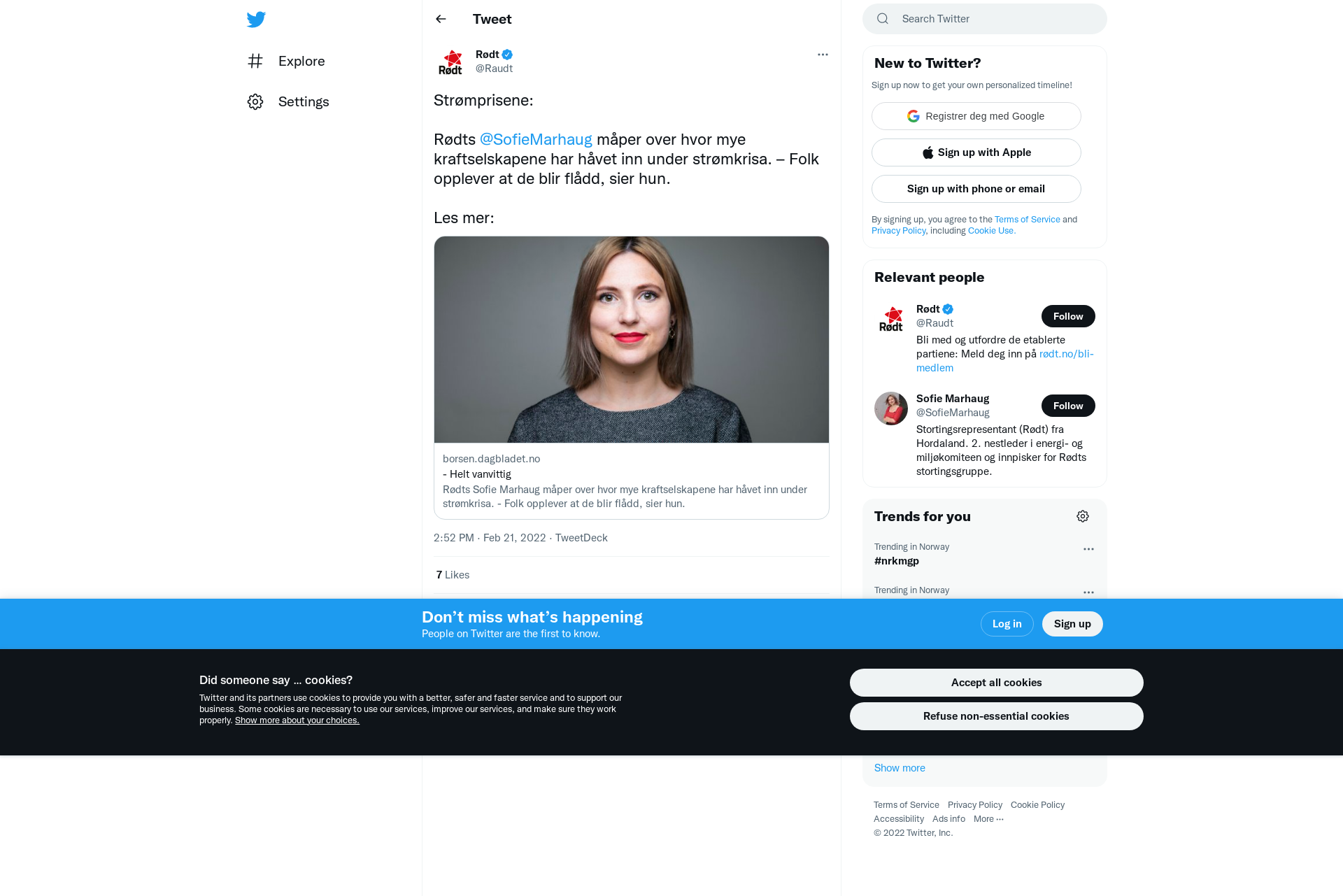This screenshot has width=1343, height=896.
Task: Expand trends with Show more
Action: [900, 768]
